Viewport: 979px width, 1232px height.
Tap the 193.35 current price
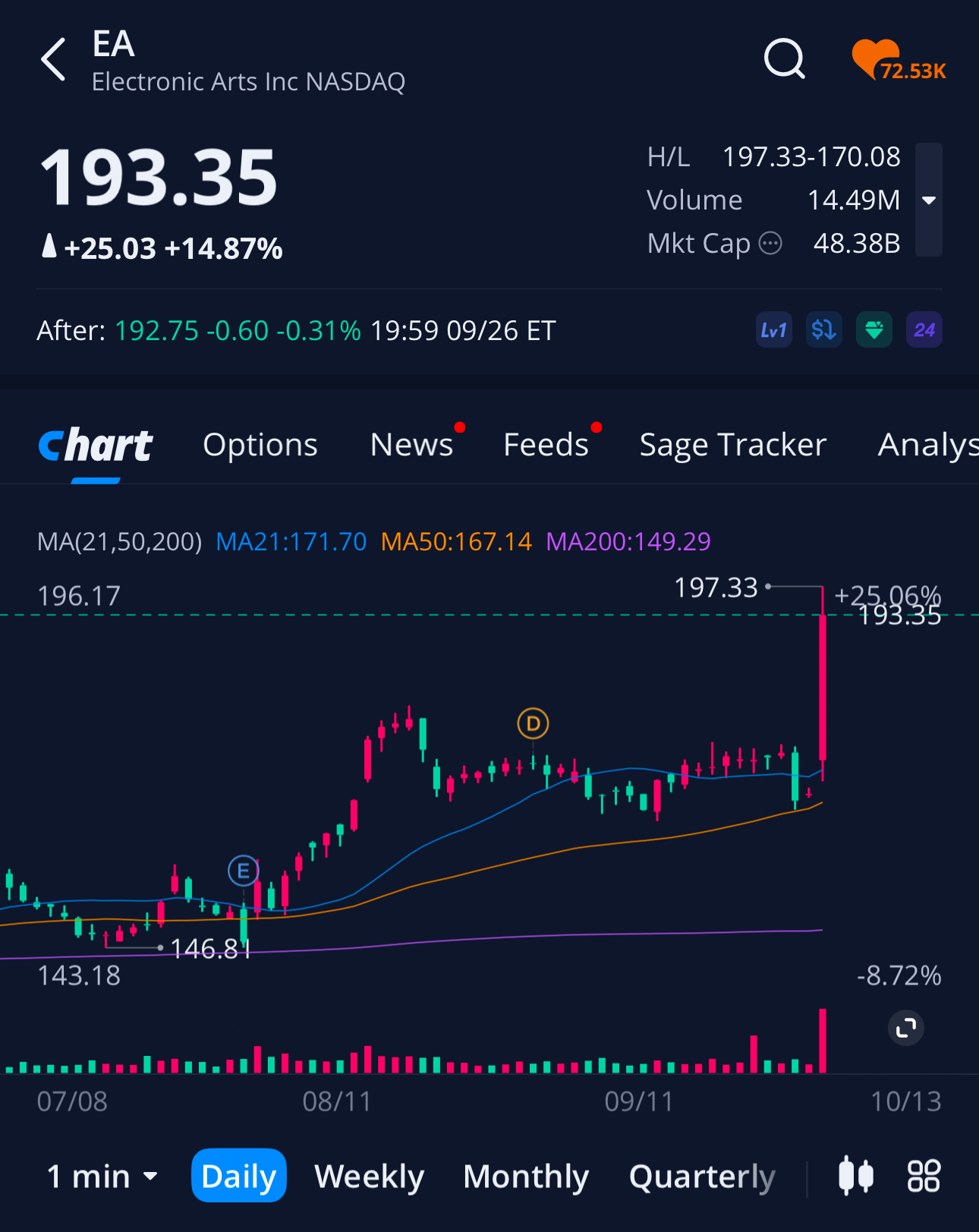[159, 178]
